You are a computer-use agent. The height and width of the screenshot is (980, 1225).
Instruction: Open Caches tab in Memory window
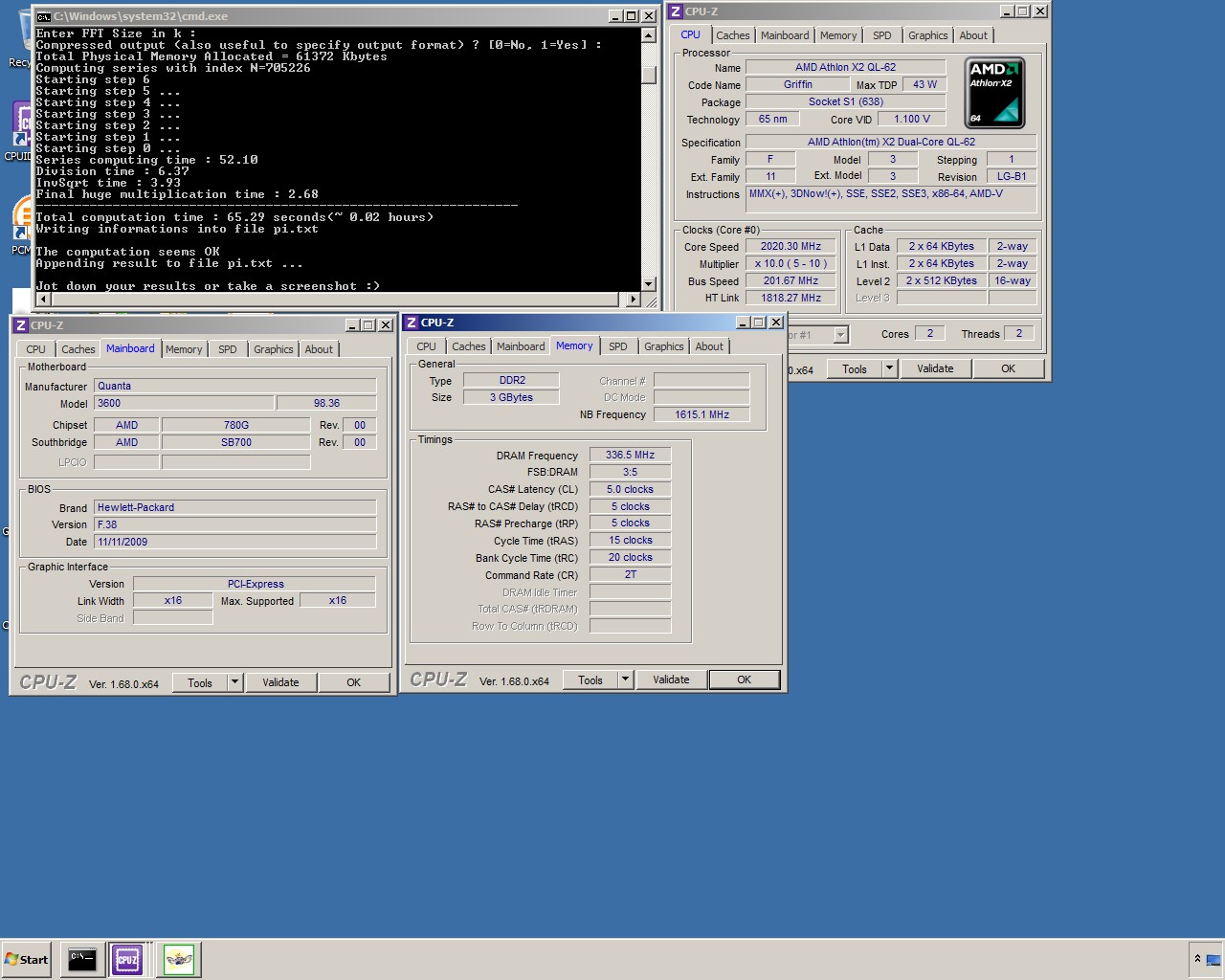pyautogui.click(x=469, y=346)
